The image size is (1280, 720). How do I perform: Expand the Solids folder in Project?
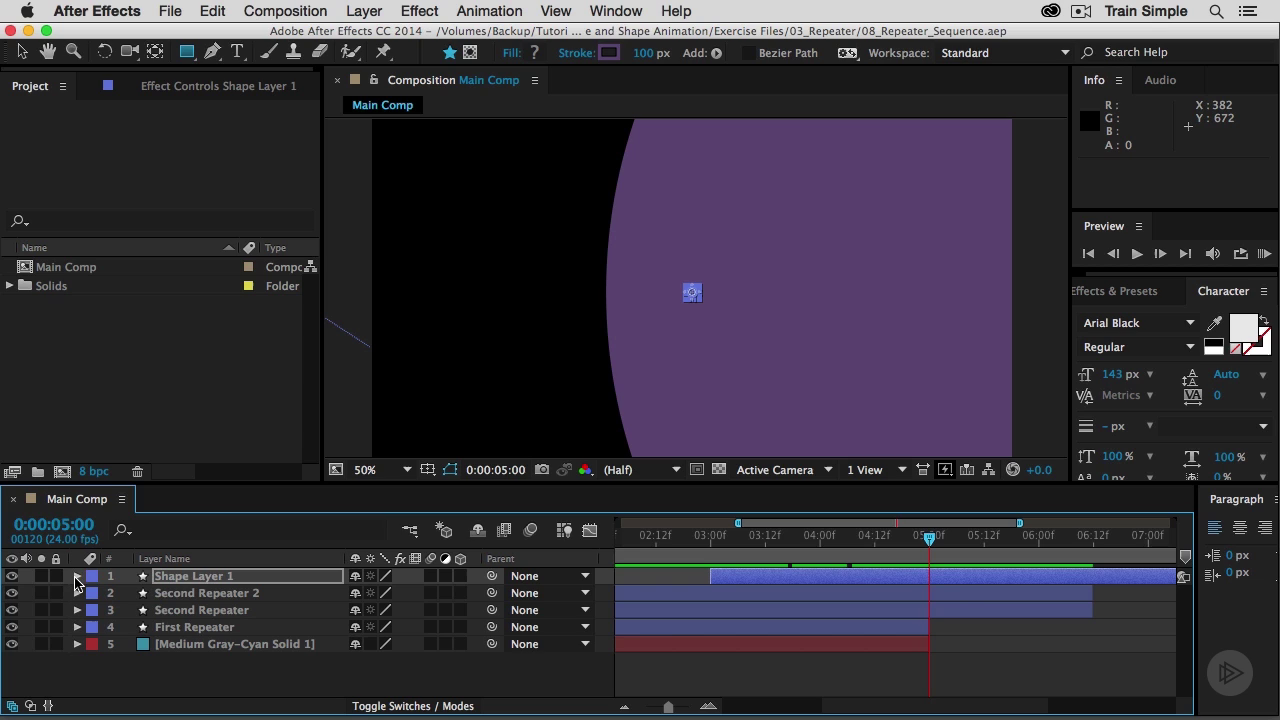[x=10, y=286]
